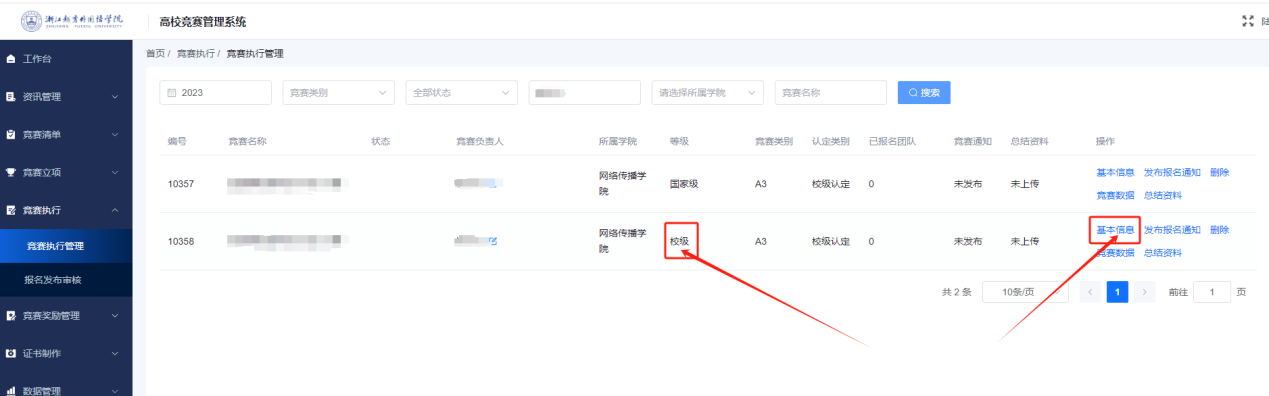Image resolution: width=1269 pixels, height=396 pixels.
Task: Click edit icon beside 10358 负责人
Action: [x=493, y=241]
